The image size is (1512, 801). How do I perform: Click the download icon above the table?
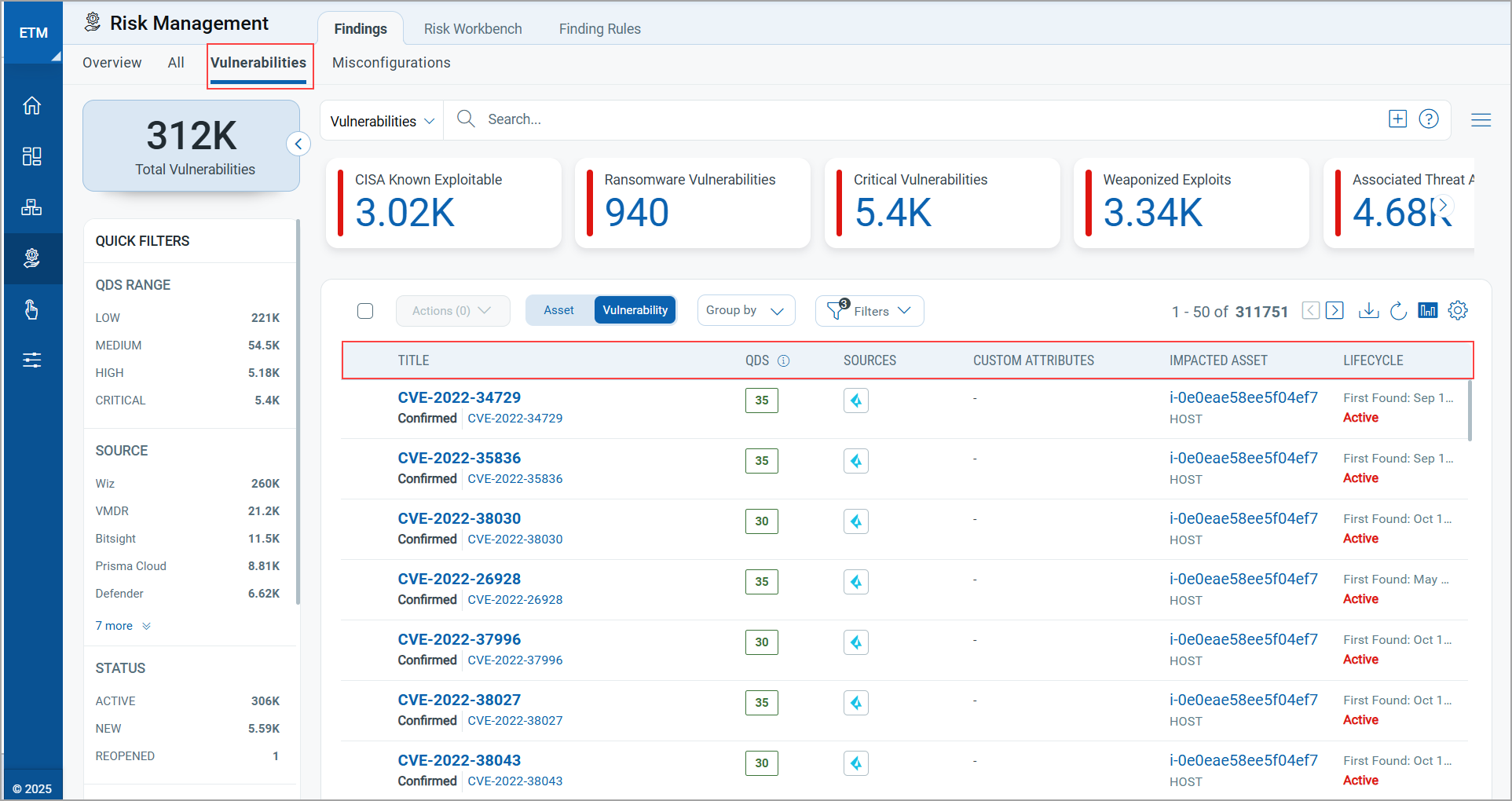tap(1368, 311)
